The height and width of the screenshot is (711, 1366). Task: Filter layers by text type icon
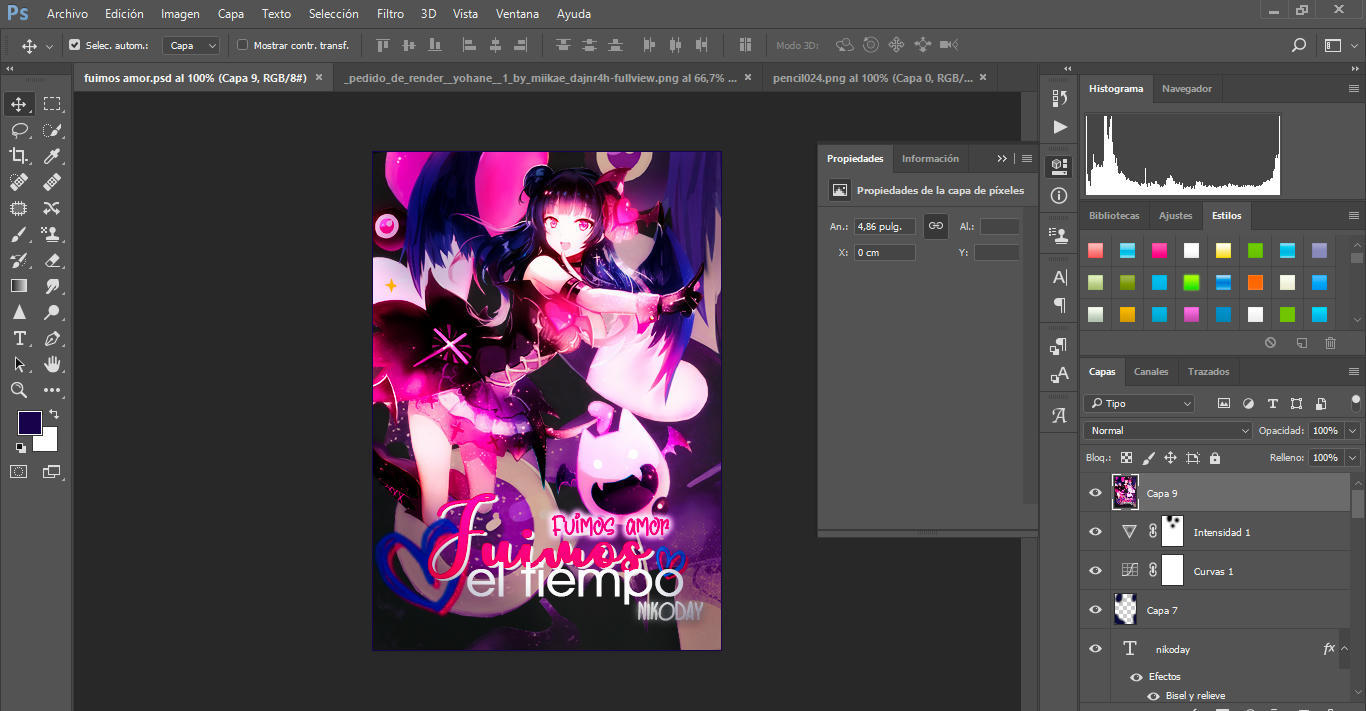click(x=1272, y=404)
